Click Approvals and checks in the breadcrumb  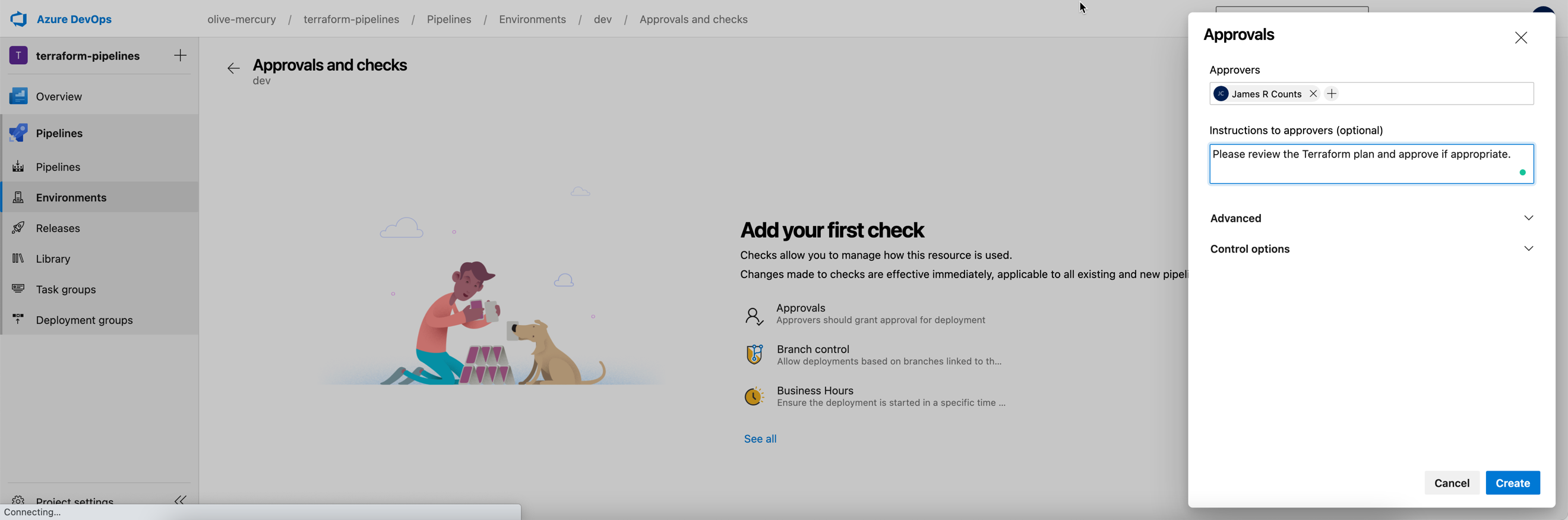[693, 20]
